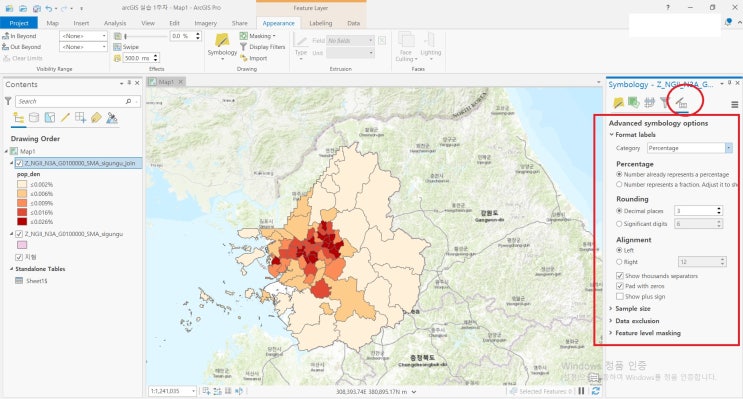Select List By Editing pencil icon

coord(65,118)
